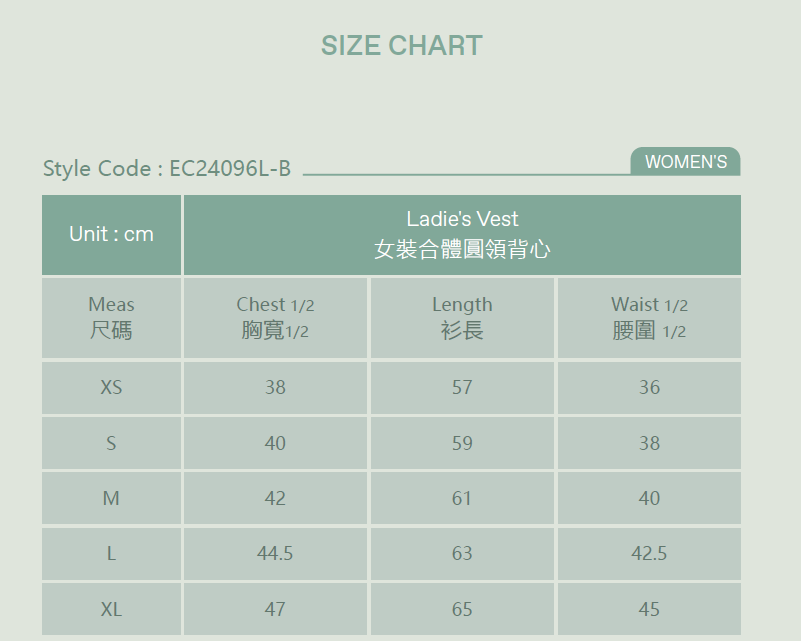Viewport: 801px width, 641px height.
Task: Click the M size row label
Action: 111,498
